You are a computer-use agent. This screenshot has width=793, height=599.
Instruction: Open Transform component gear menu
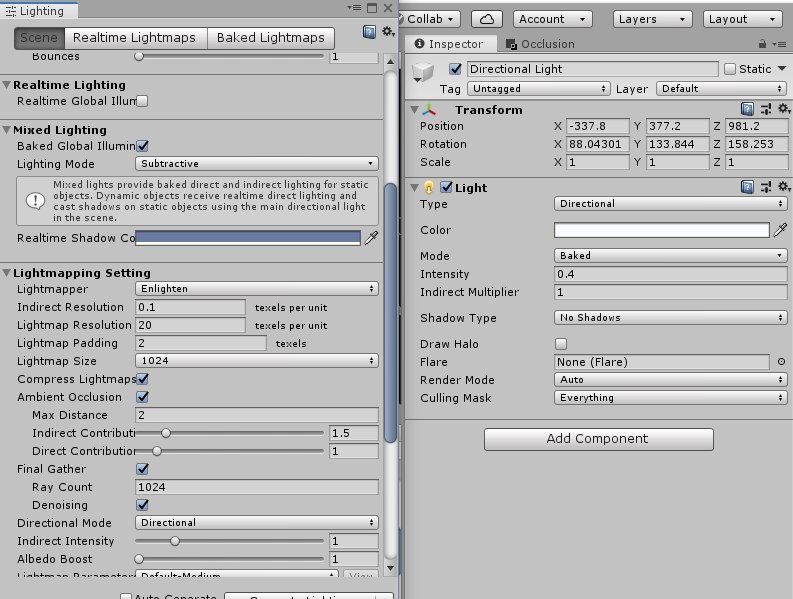[x=783, y=109]
